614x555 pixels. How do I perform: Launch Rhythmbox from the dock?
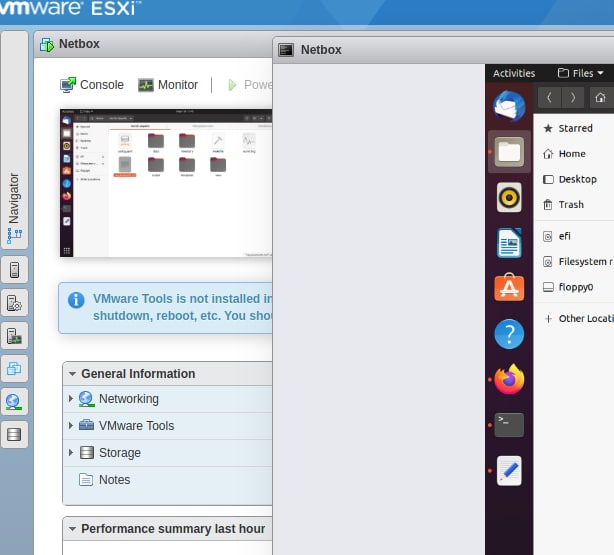coord(509,197)
